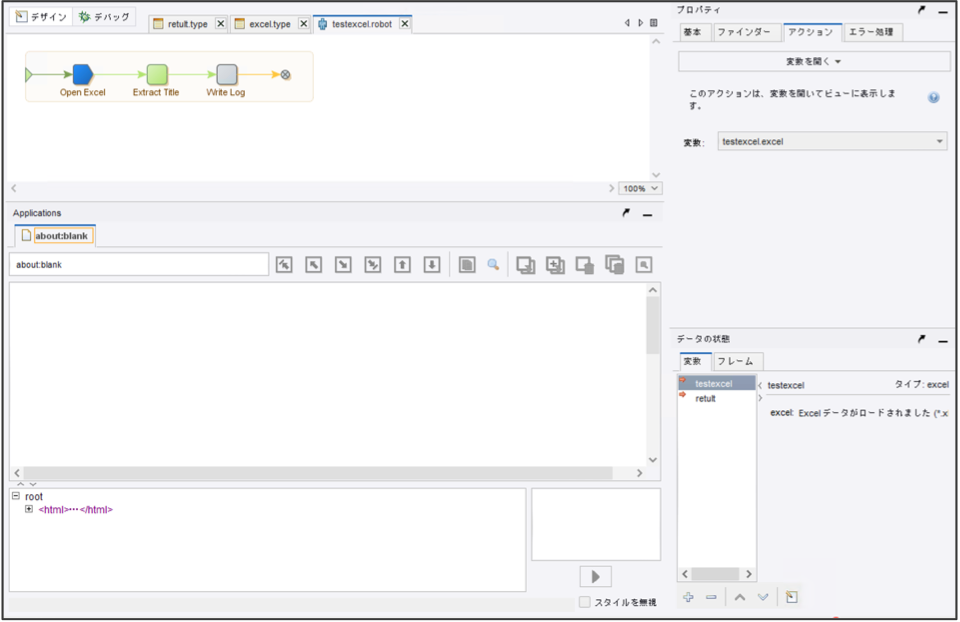Screen dimensions: 960x622
Task: Add a new variable with the plus icon
Action: tap(689, 596)
